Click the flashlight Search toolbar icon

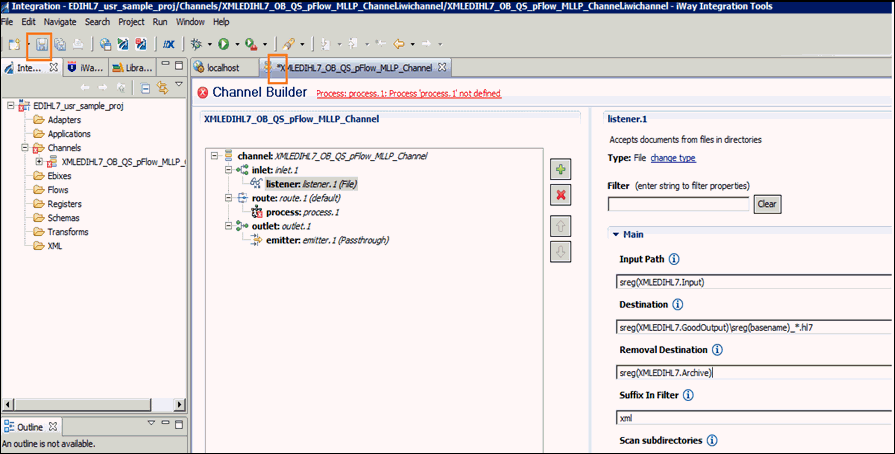point(289,44)
